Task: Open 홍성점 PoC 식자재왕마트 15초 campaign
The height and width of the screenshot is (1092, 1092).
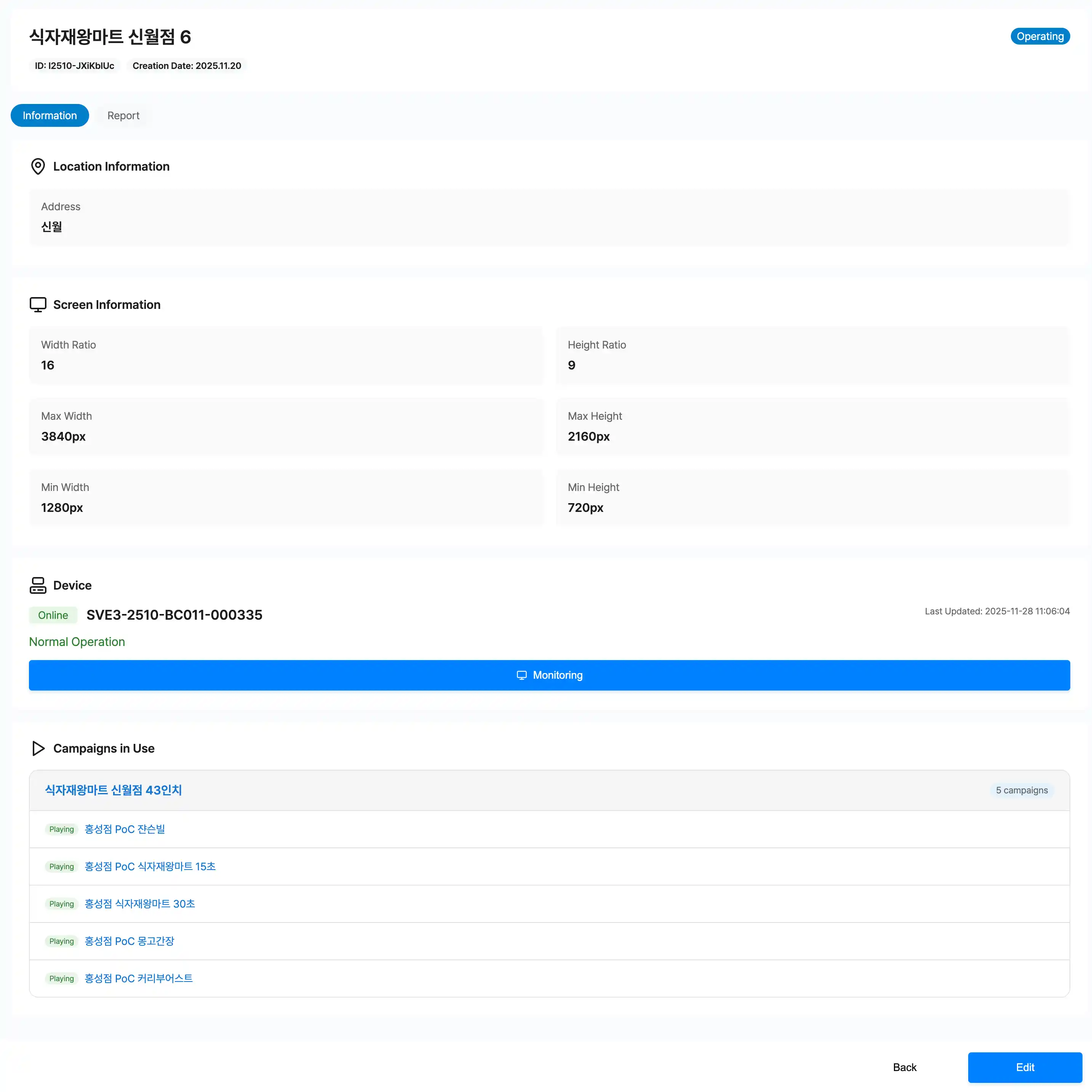Action: point(150,867)
